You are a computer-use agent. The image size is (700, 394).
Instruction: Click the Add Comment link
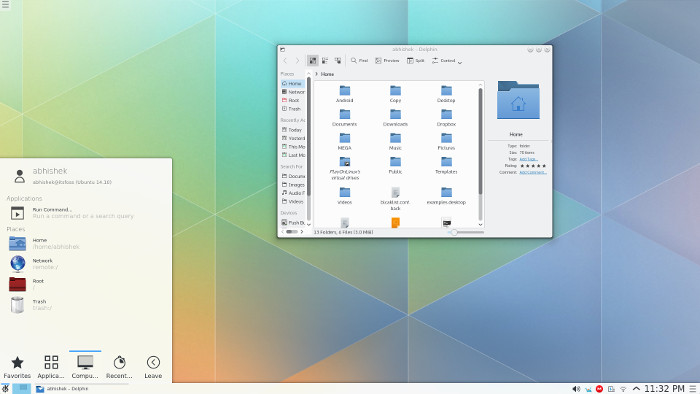533,172
